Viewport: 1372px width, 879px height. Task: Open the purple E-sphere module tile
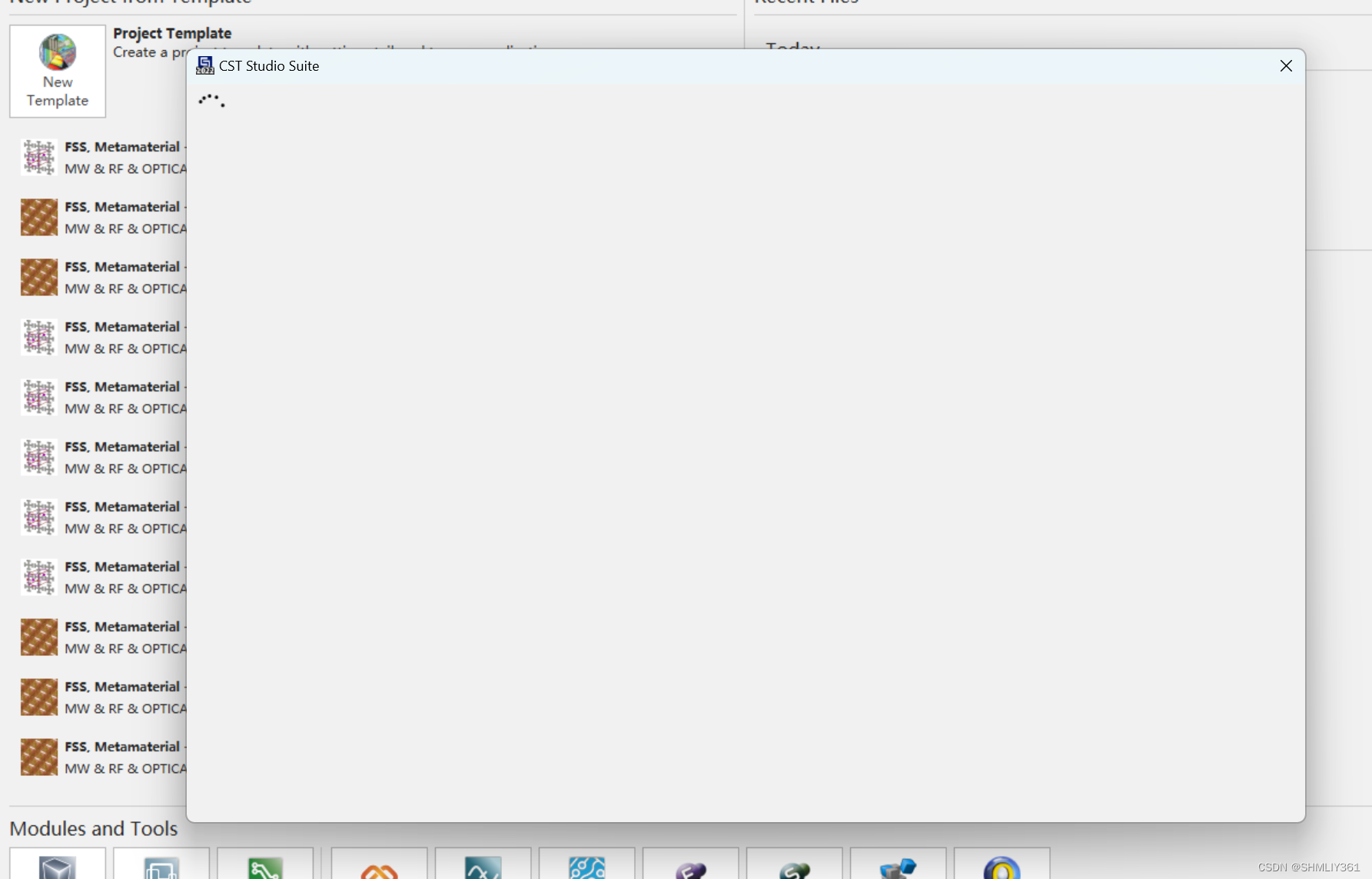(690, 864)
